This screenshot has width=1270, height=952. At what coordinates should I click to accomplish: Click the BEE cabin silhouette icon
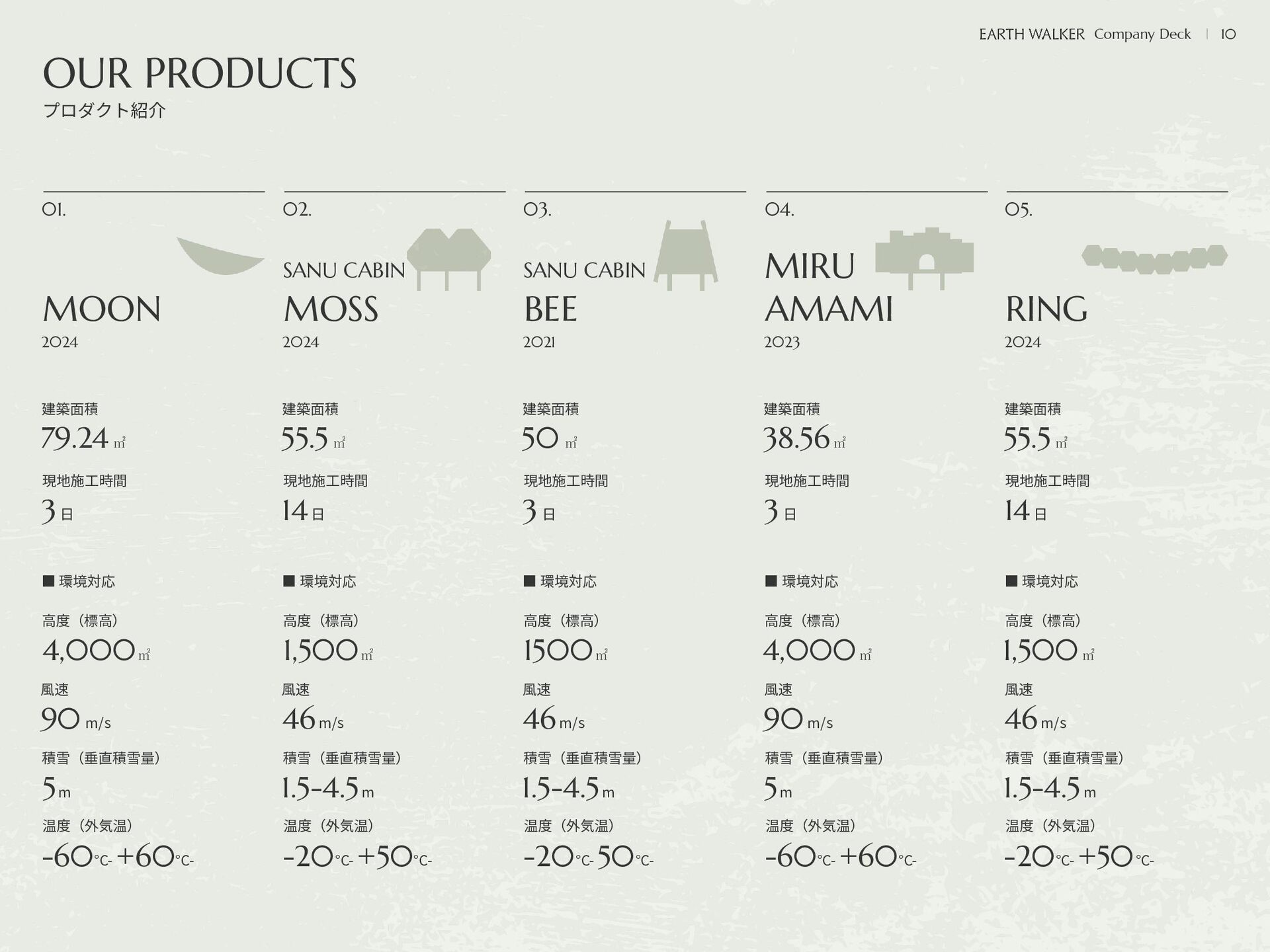point(686,255)
